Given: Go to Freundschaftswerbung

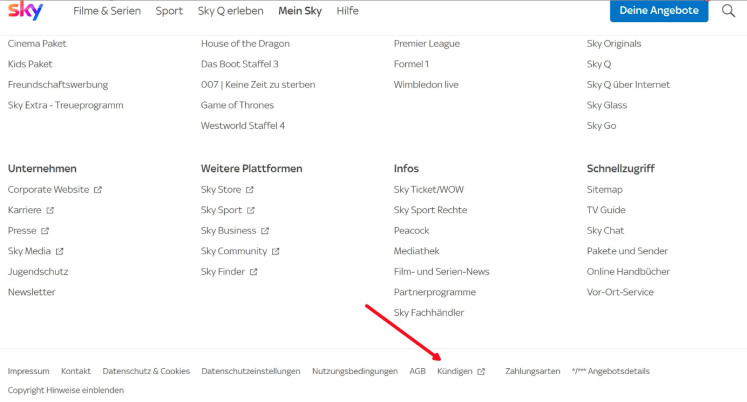Looking at the screenshot, I should 58,84.
